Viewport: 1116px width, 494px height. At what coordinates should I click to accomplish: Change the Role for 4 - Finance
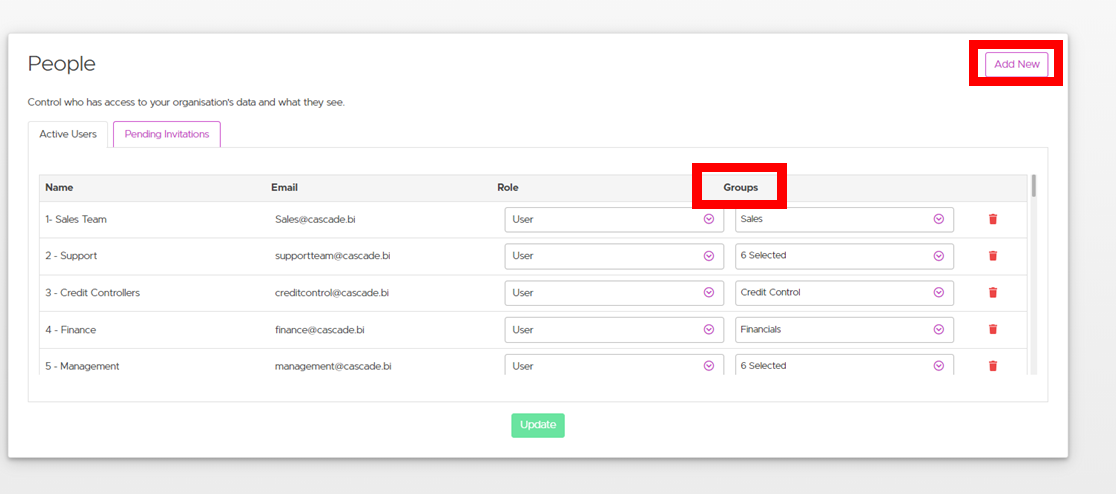point(613,329)
